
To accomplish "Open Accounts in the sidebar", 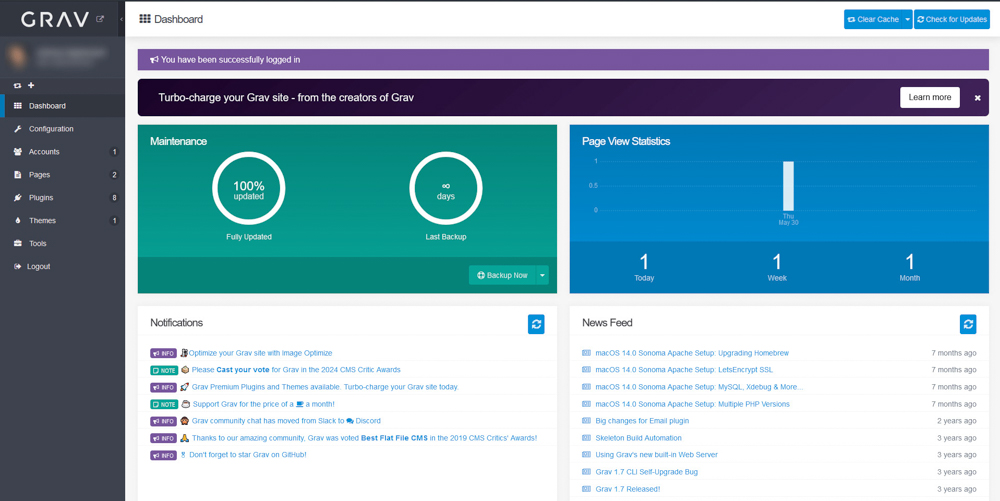I will 62,152.
